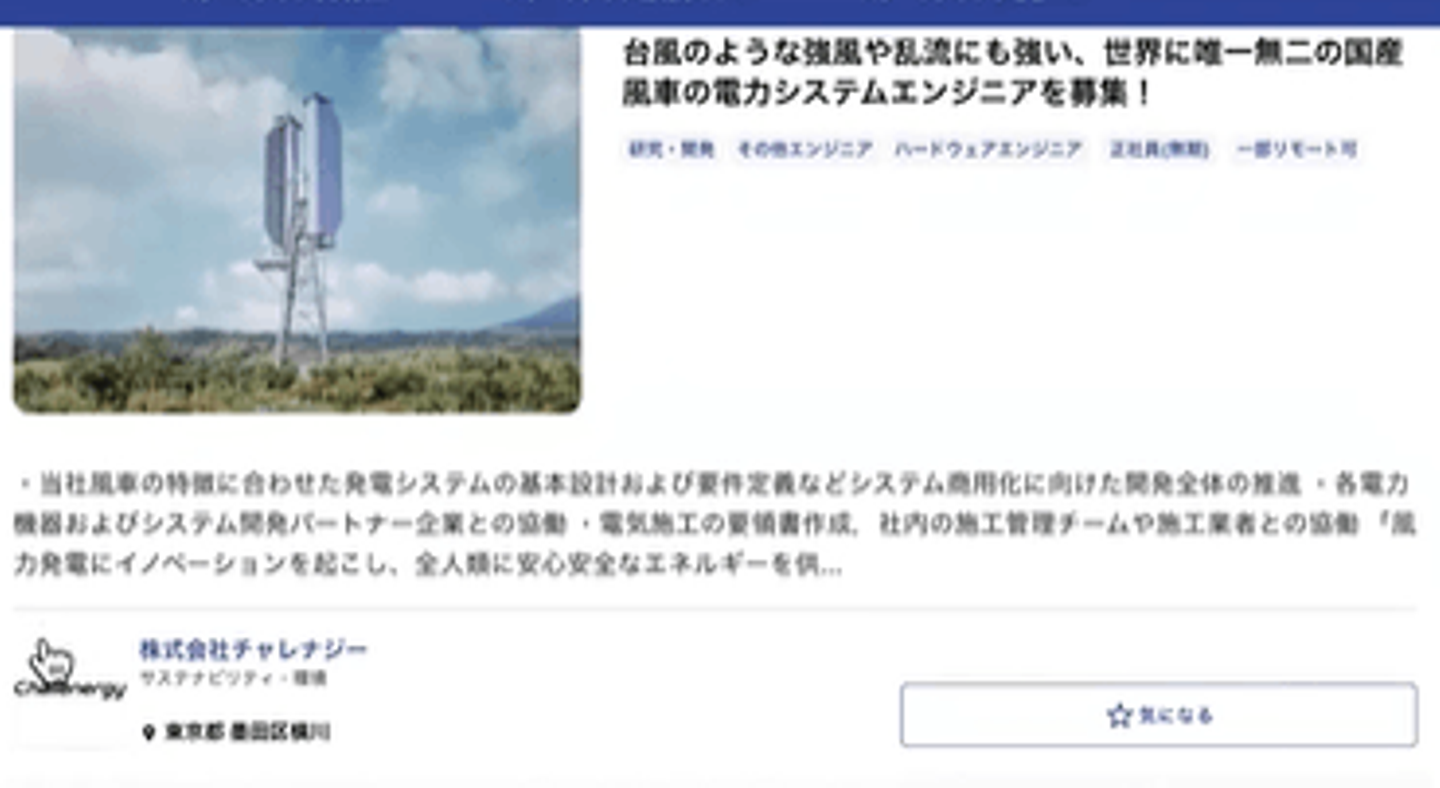Select the その他エンジニア tag
The width and height of the screenshot is (1440, 788).
805,150
